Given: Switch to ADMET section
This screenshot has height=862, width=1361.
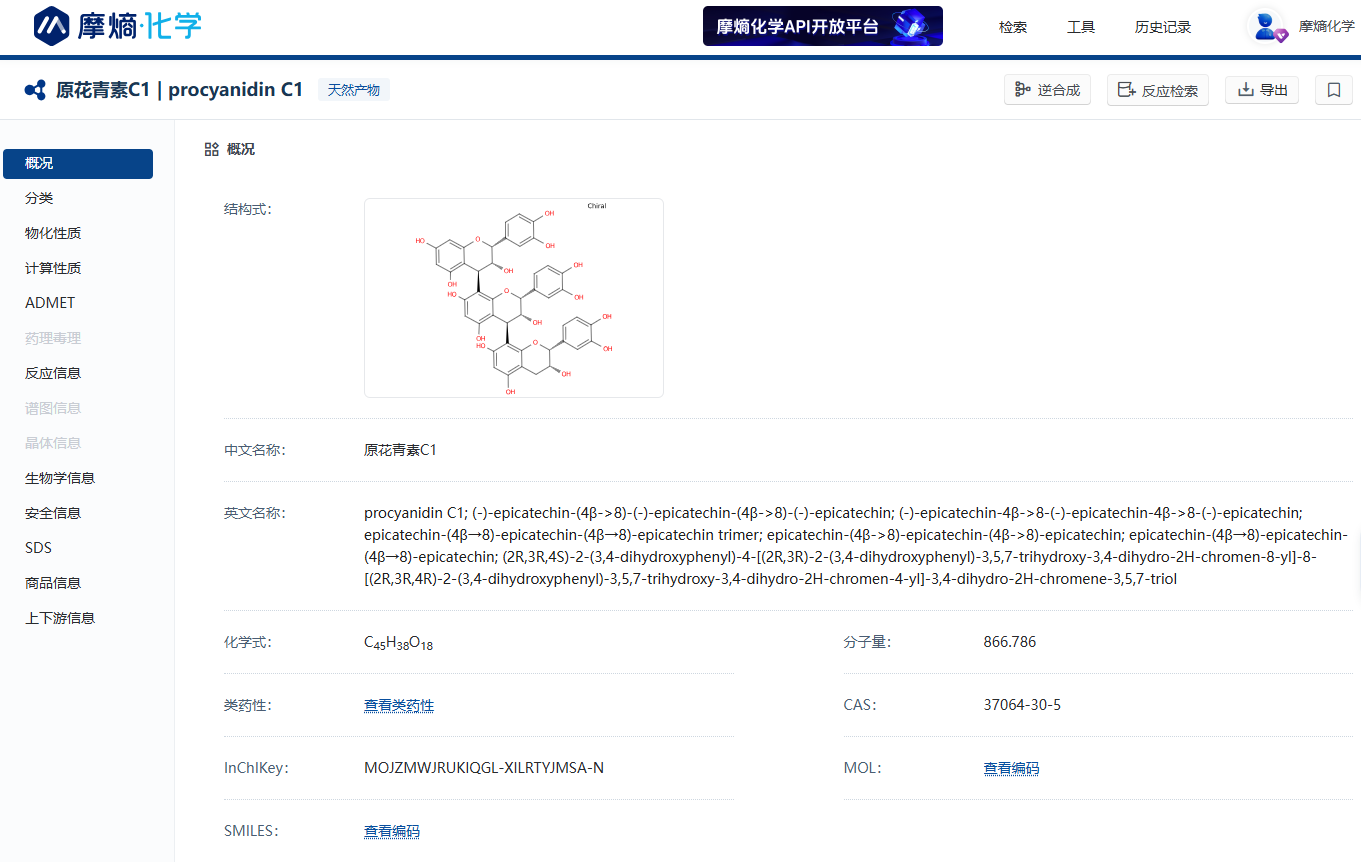Looking at the screenshot, I should [x=50, y=303].
